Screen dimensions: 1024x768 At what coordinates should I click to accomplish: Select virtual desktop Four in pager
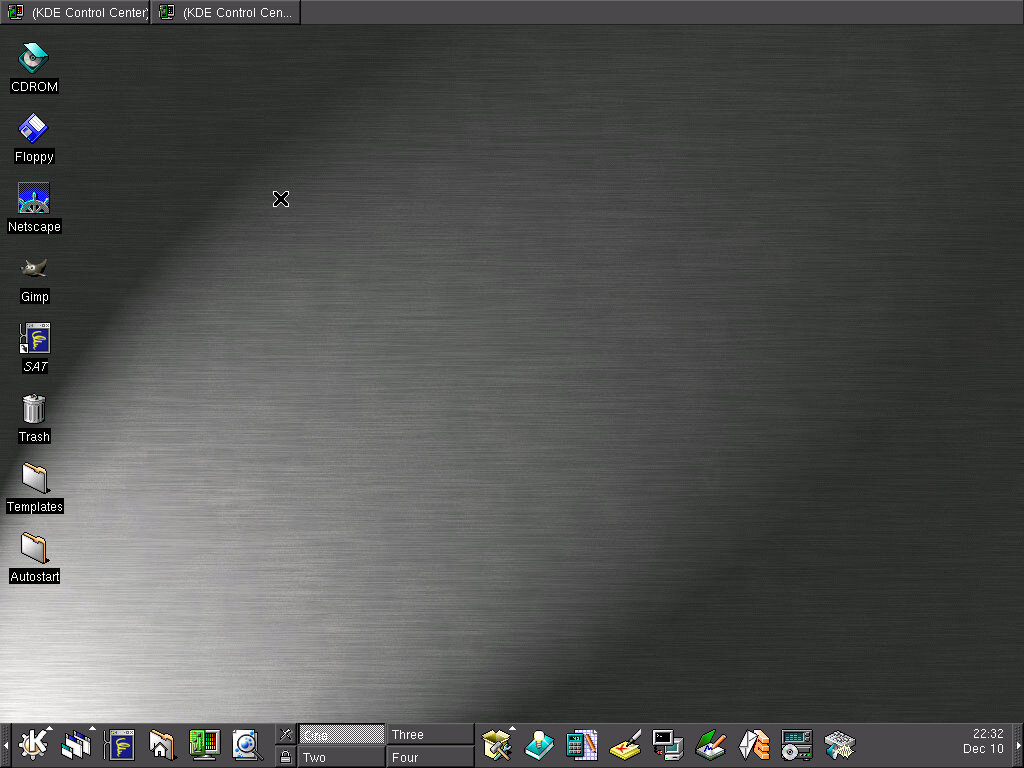click(x=430, y=757)
